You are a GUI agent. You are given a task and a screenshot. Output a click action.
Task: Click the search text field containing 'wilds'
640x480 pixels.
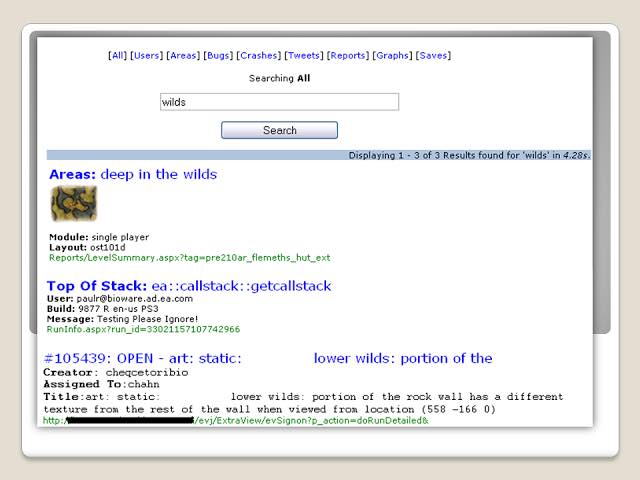279,102
